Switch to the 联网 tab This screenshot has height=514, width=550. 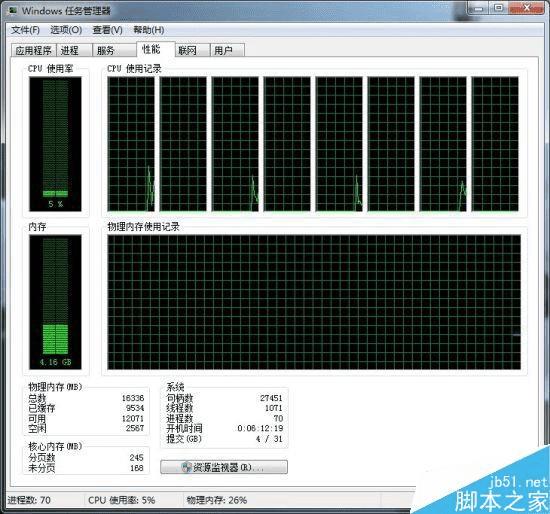tap(192, 51)
